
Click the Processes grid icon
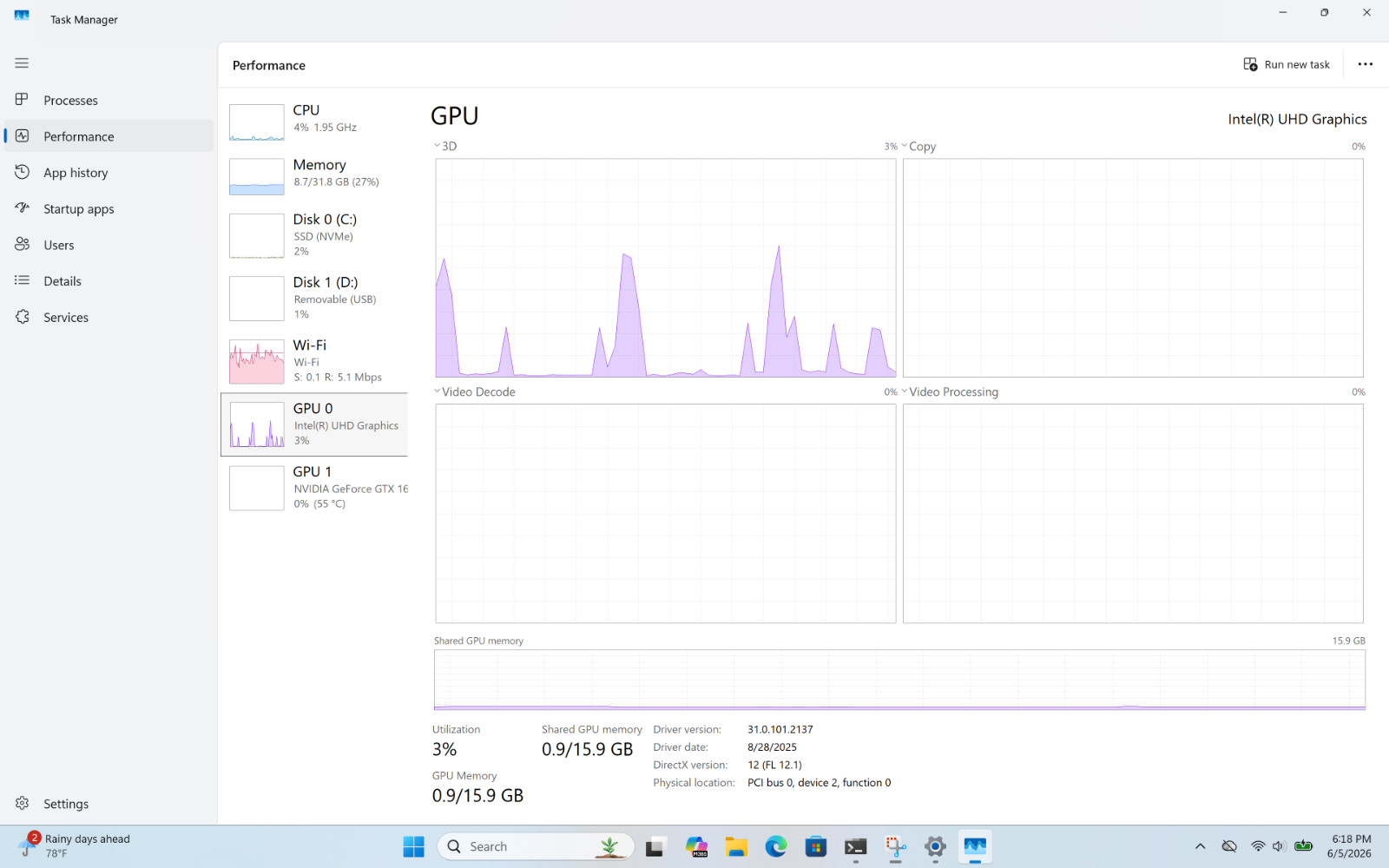pyautogui.click(x=22, y=100)
